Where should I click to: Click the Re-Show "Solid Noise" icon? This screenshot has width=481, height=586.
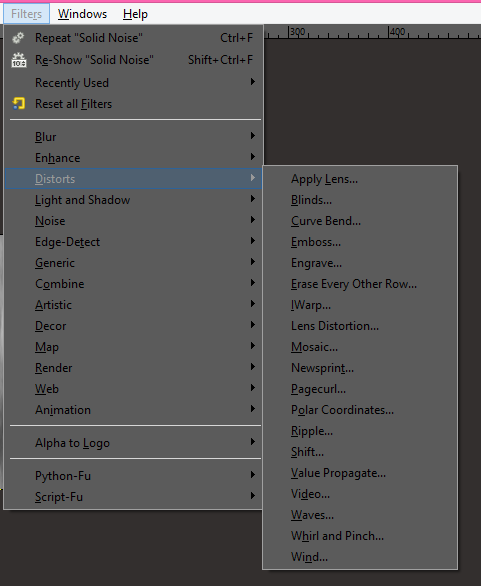click(x=19, y=60)
